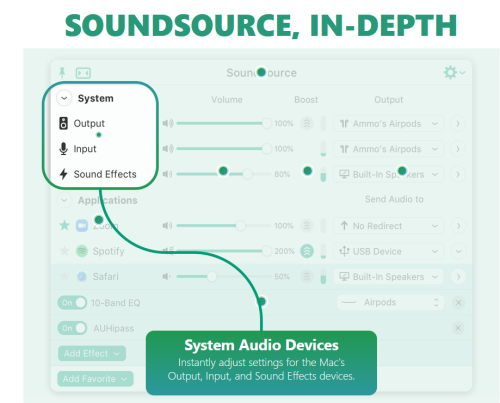Enable the Safari boost icon
The height and width of the screenshot is (403, 500).
point(307,276)
